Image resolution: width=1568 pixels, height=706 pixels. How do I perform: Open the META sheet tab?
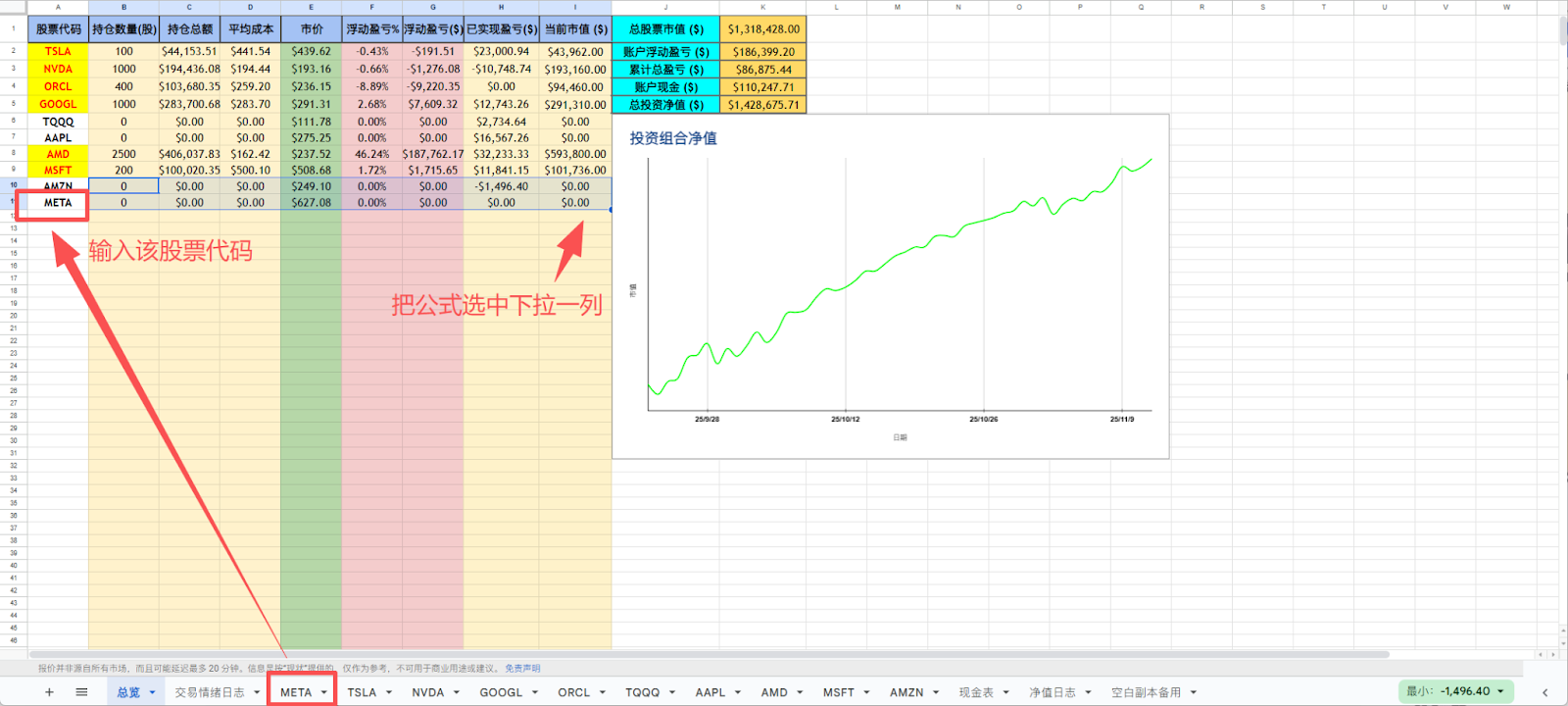[x=296, y=692]
